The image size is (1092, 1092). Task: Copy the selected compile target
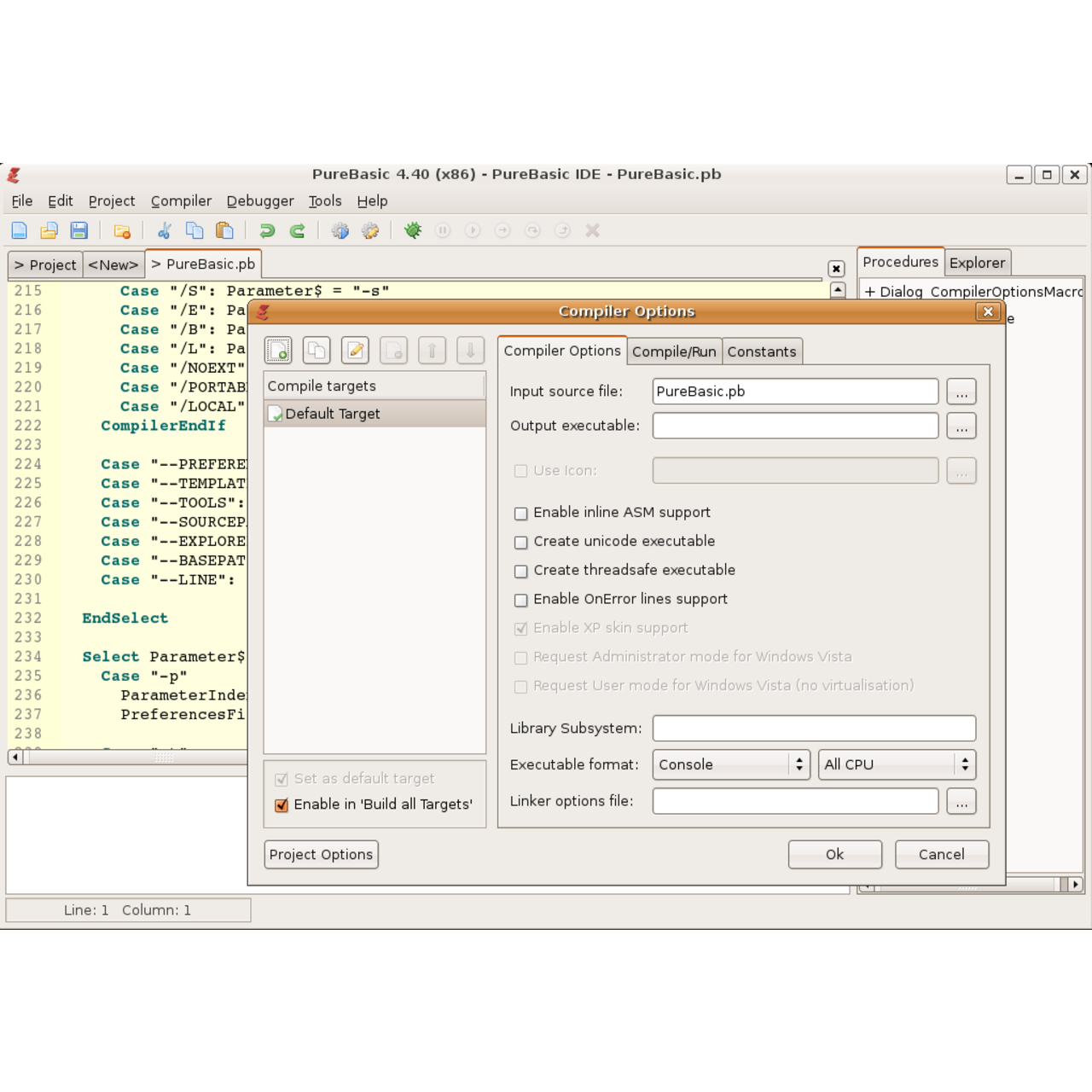317,350
